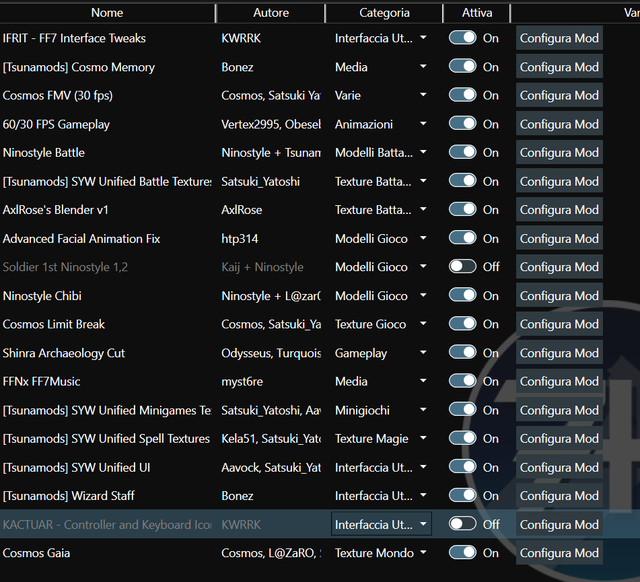Image resolution: width=640 pixels, height=582 pixels.
Task: Toggle Advanced Facial Animation Fix off
Action: click(462, 238)
